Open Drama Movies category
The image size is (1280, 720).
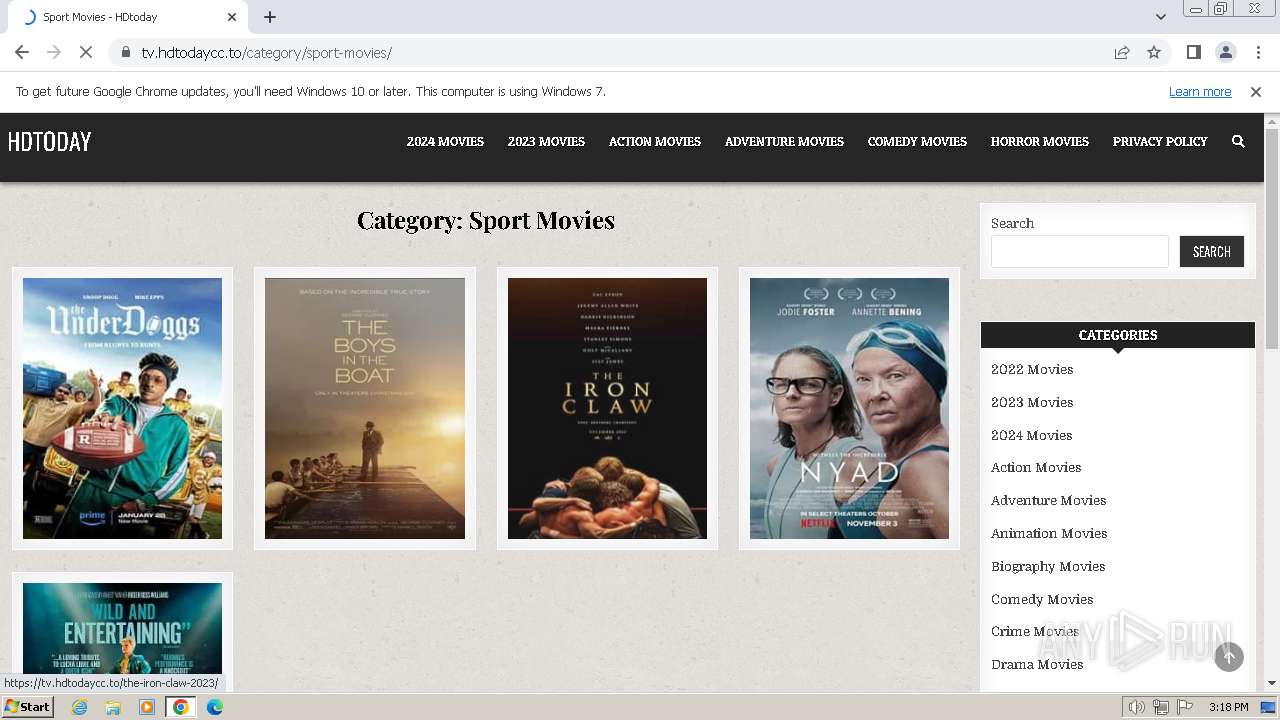pos(1037,665)
